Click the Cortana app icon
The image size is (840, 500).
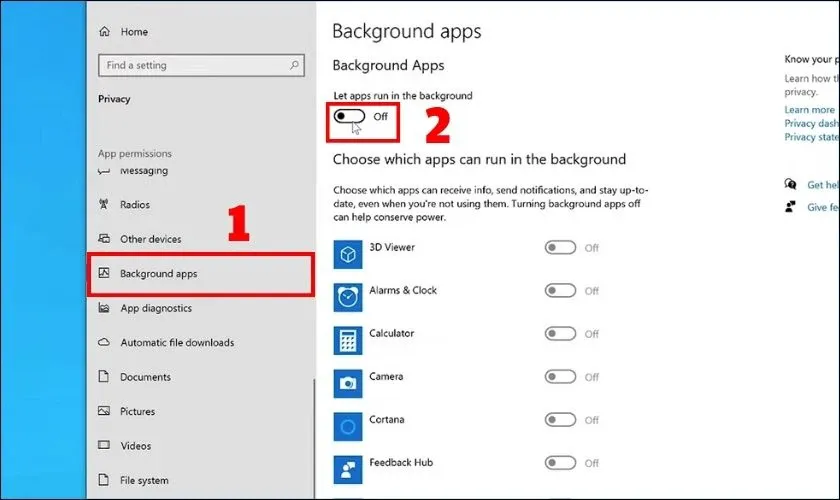pyautogui.click(x=348, y=427)
